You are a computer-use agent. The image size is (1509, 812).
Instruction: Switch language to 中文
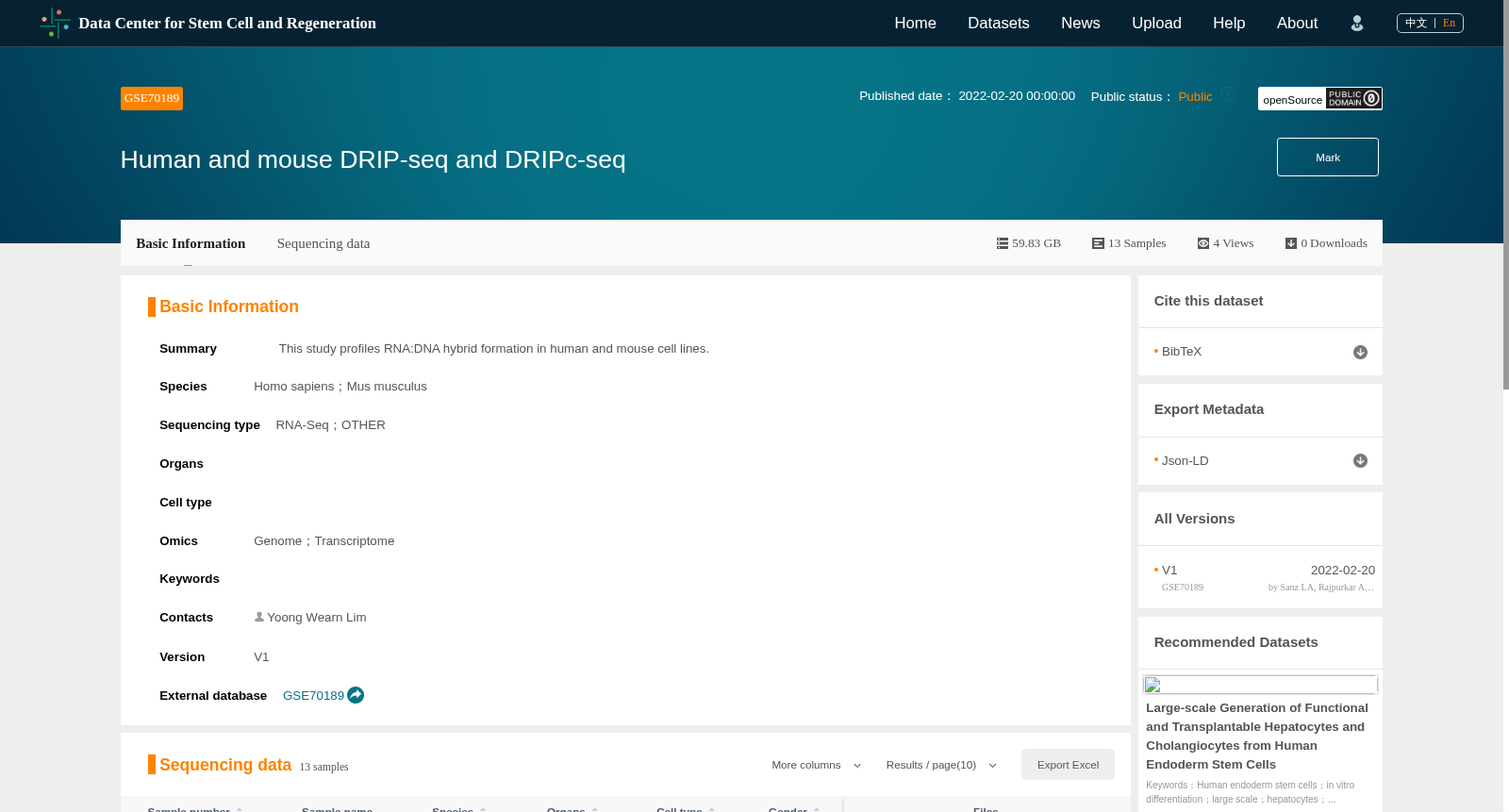pos(1416,23)
